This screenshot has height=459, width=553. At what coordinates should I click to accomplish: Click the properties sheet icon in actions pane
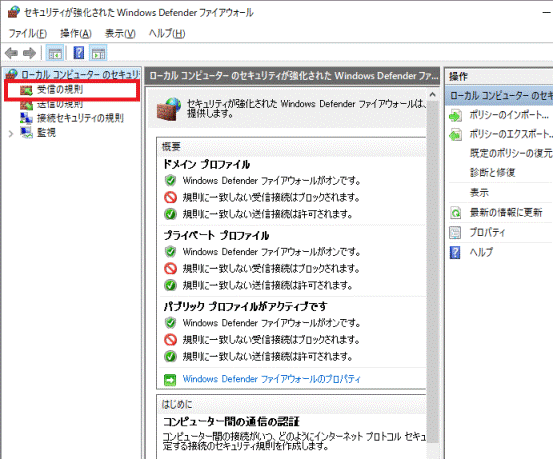[455, 232]
